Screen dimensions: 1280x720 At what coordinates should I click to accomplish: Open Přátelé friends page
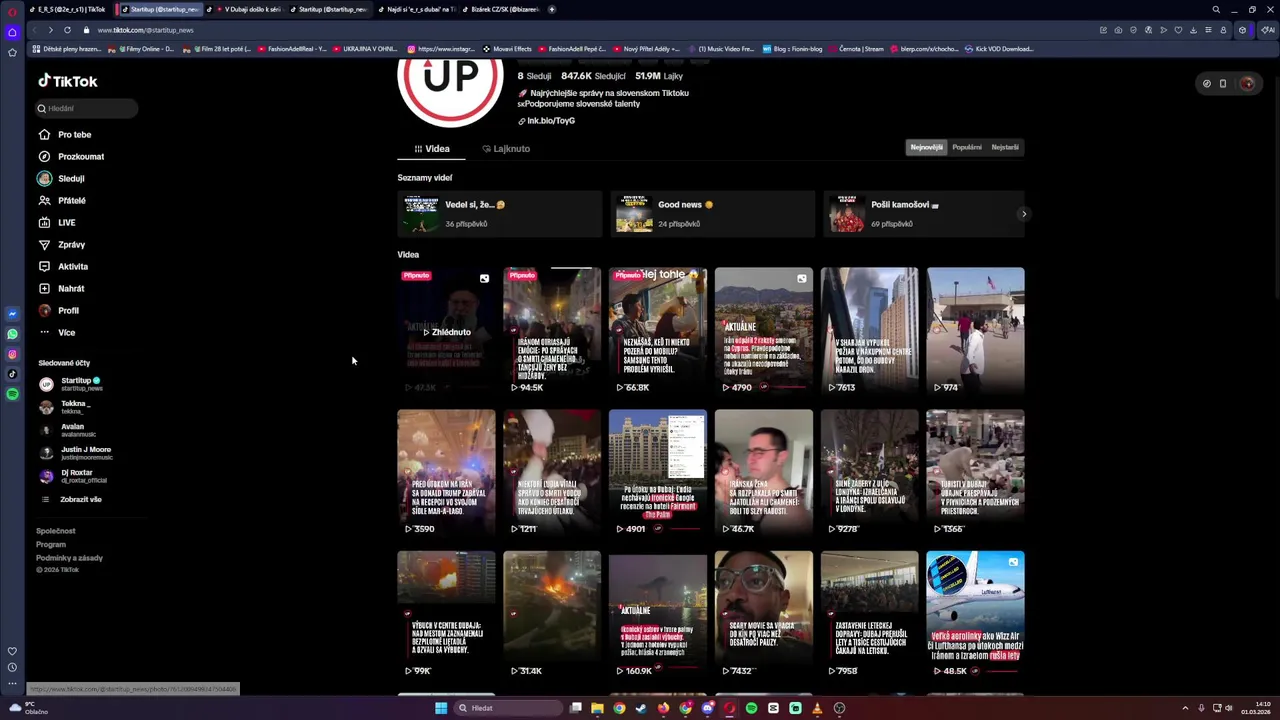click(62, 200)
